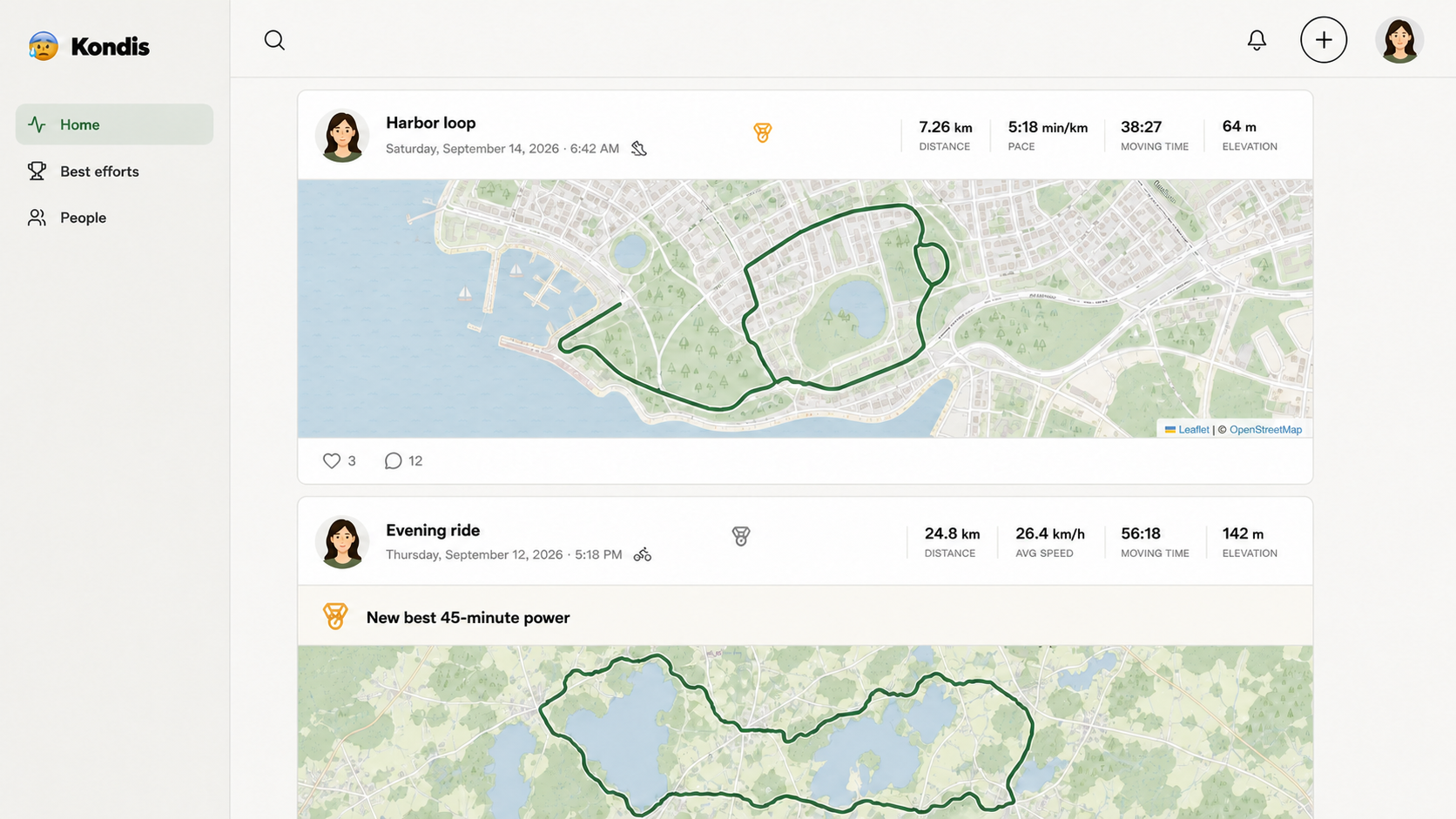
Task: Click the 56:18 moving time value
Action: 1141,534
